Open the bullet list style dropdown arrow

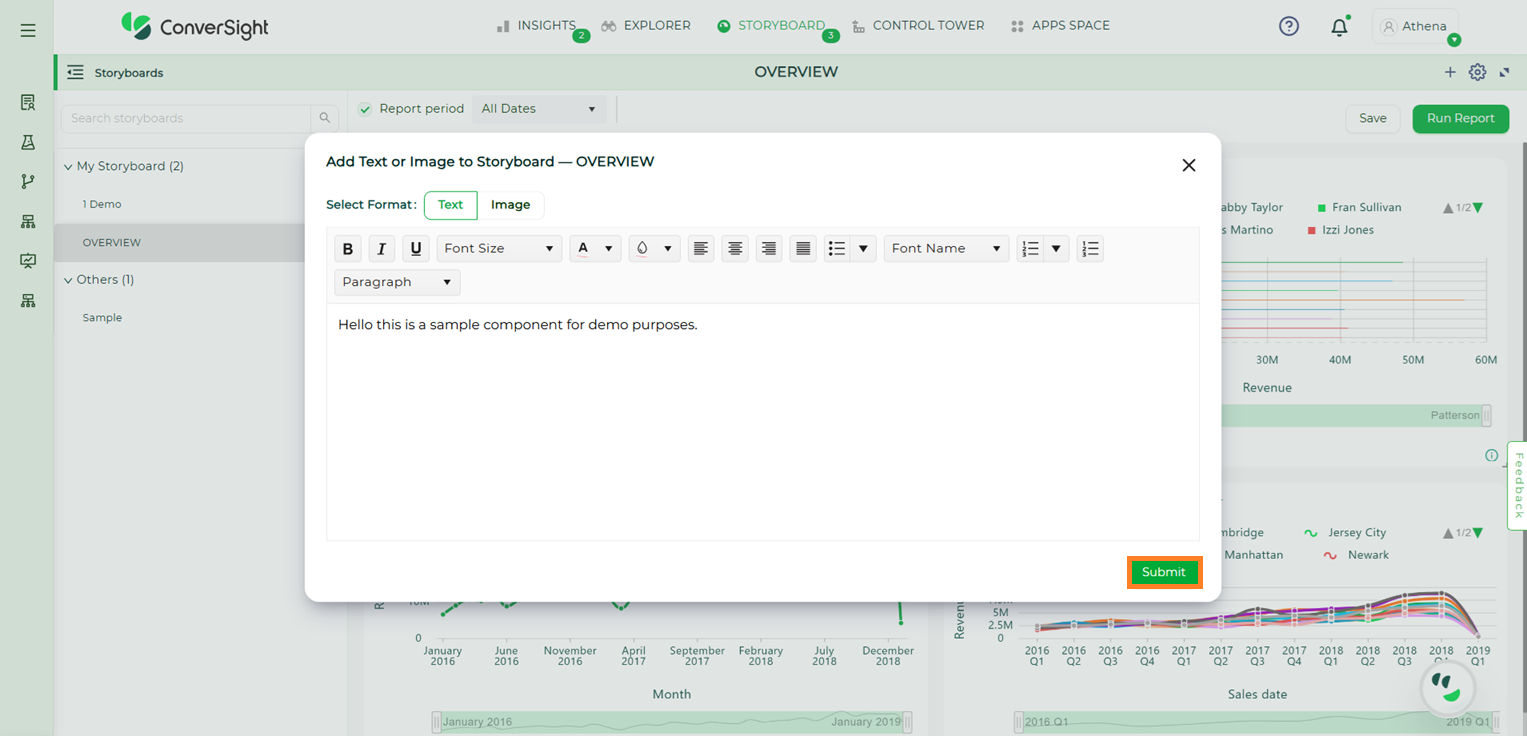[x=863, y=249]
